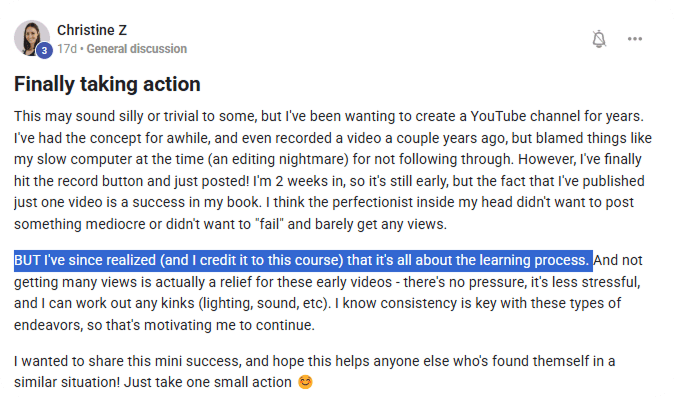Click the post title Finally taking action
Viewport: 674px width, 397px height.
point(107,84)
